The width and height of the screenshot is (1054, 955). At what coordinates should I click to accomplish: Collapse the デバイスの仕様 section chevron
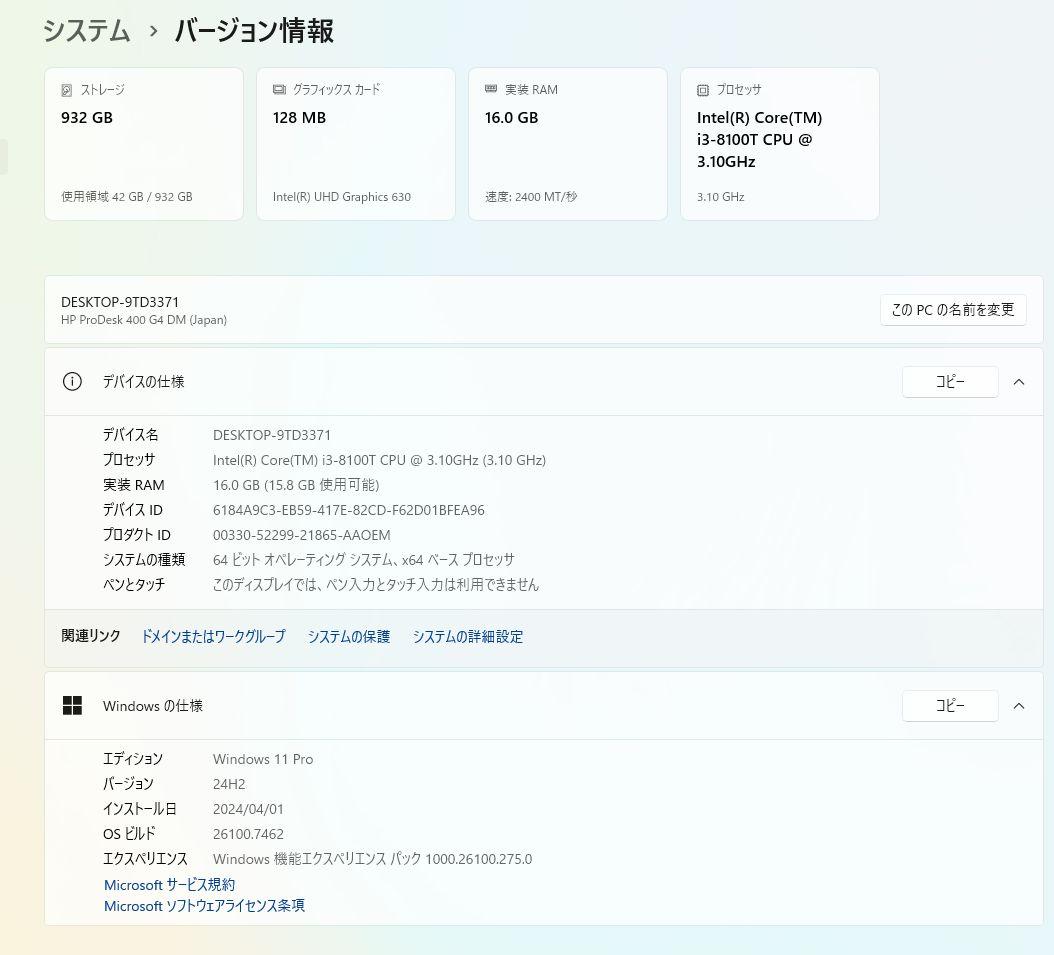coord(1019,381)
